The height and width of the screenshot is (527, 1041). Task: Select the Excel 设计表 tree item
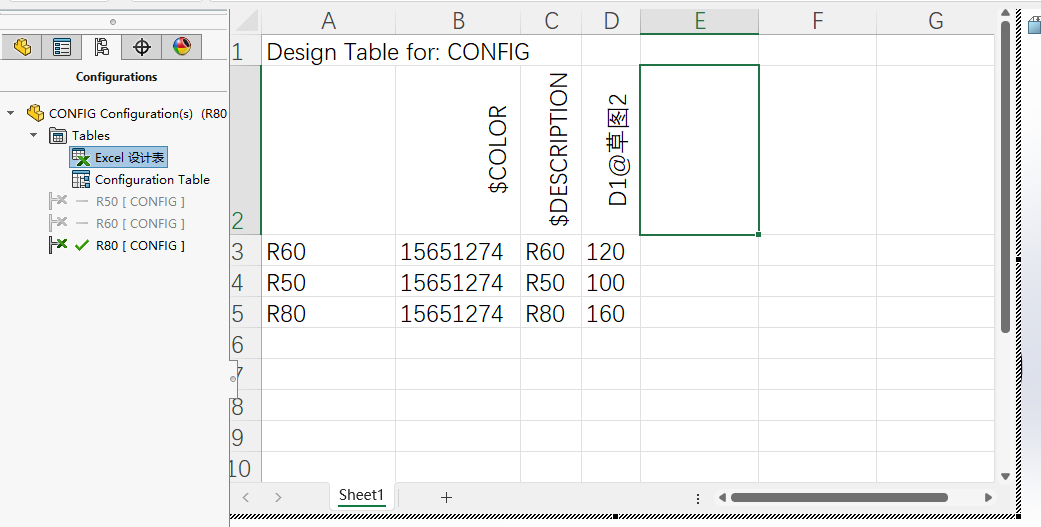pyautogui.click(x=119, y=157)
